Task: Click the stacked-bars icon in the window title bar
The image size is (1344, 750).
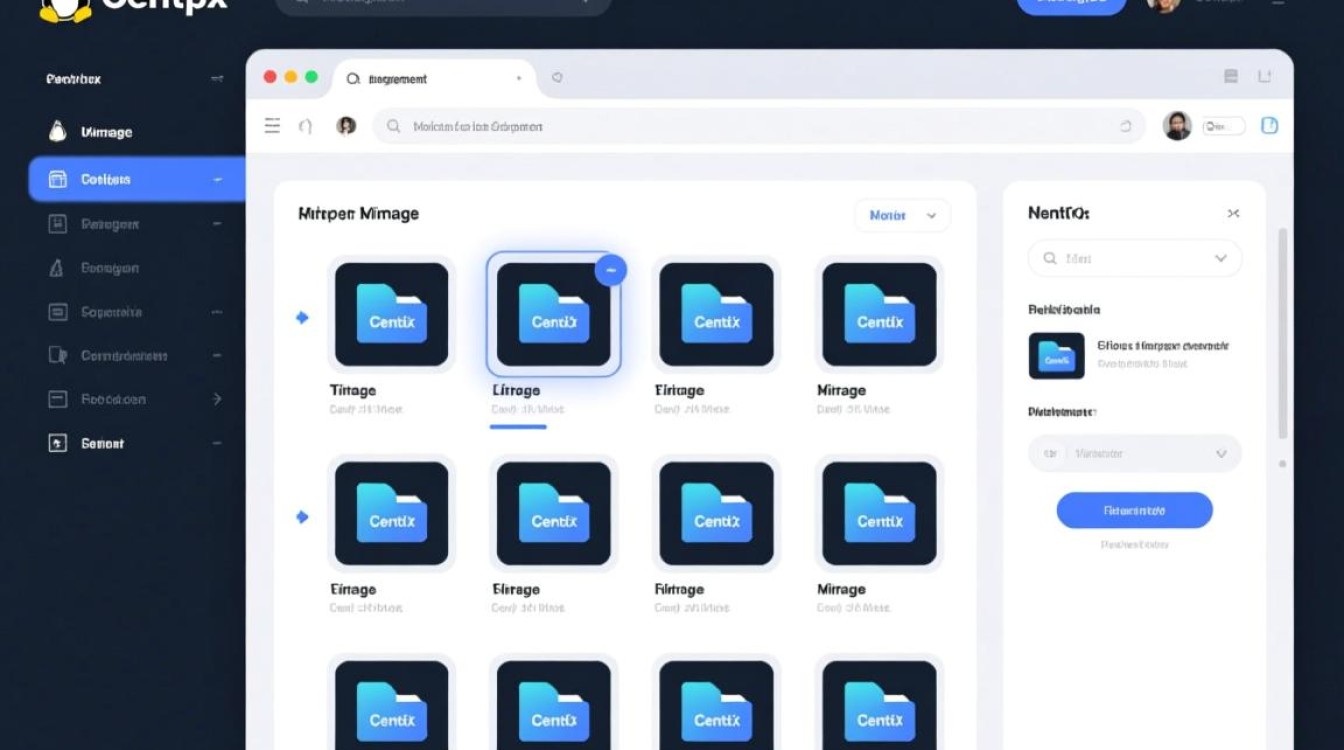Action: pyautogui.click(x=1231, y=76)
